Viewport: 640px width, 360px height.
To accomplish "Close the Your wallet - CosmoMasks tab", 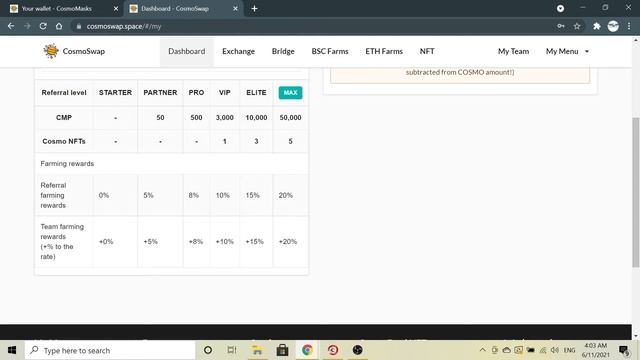I will point(116,9).
